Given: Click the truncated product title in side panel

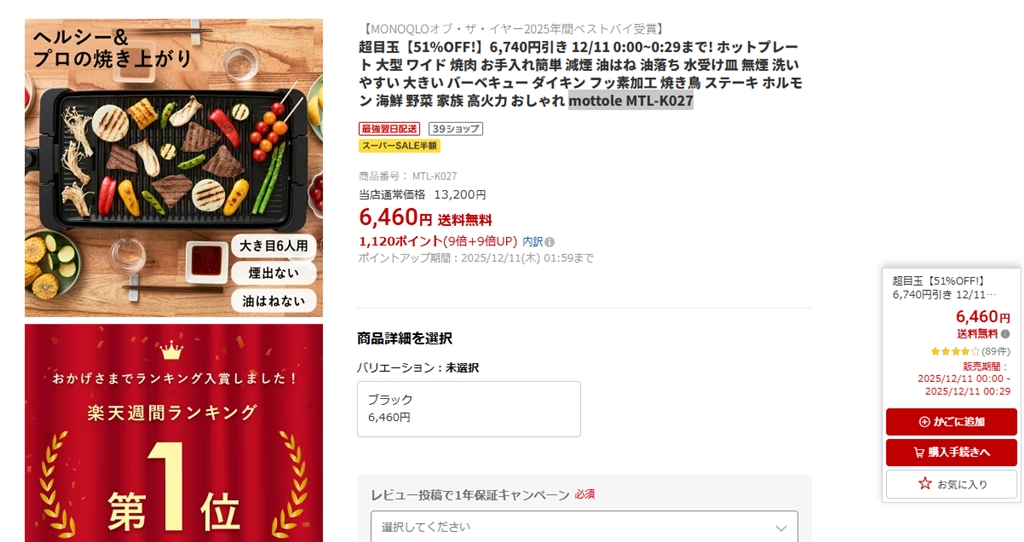Looking at the screenshot, I should [944, 287].
